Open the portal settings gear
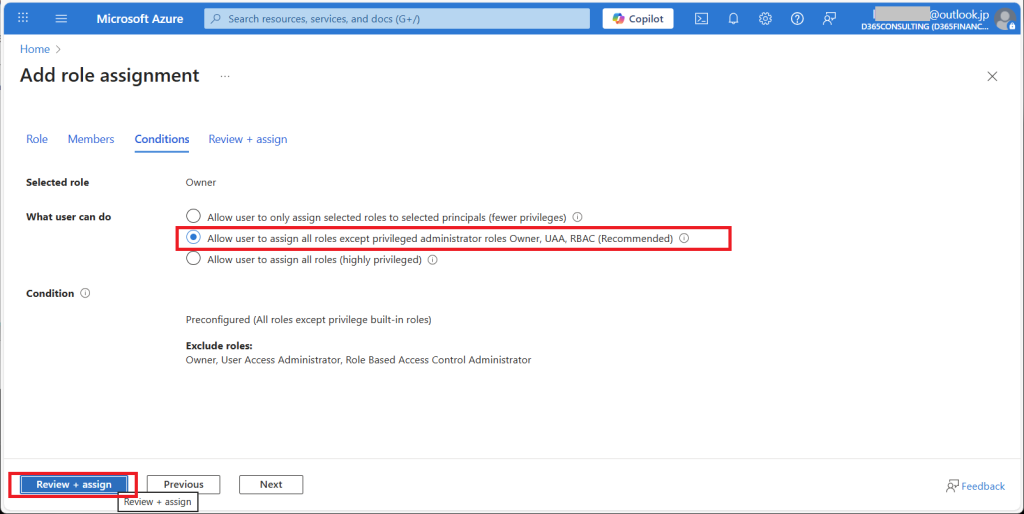This screenshot has width=1024, height=514. (765, 19)
